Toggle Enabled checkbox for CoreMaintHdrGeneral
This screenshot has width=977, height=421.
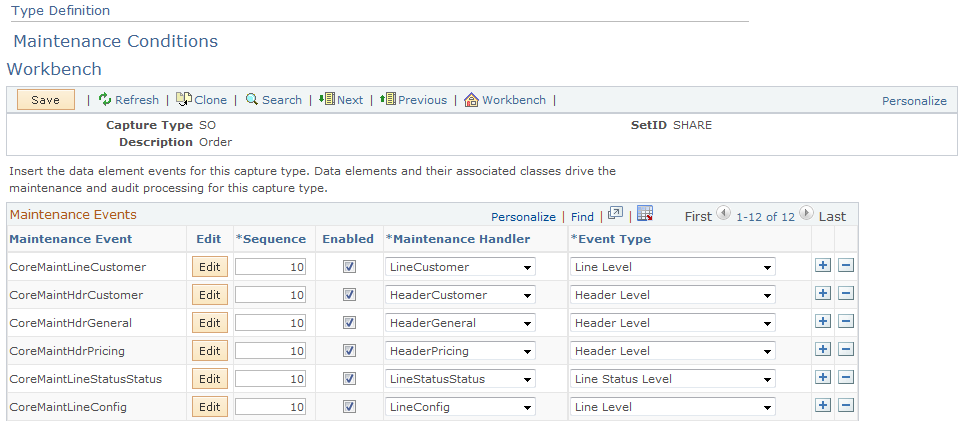pyautogui.click(x=348, y=323)
